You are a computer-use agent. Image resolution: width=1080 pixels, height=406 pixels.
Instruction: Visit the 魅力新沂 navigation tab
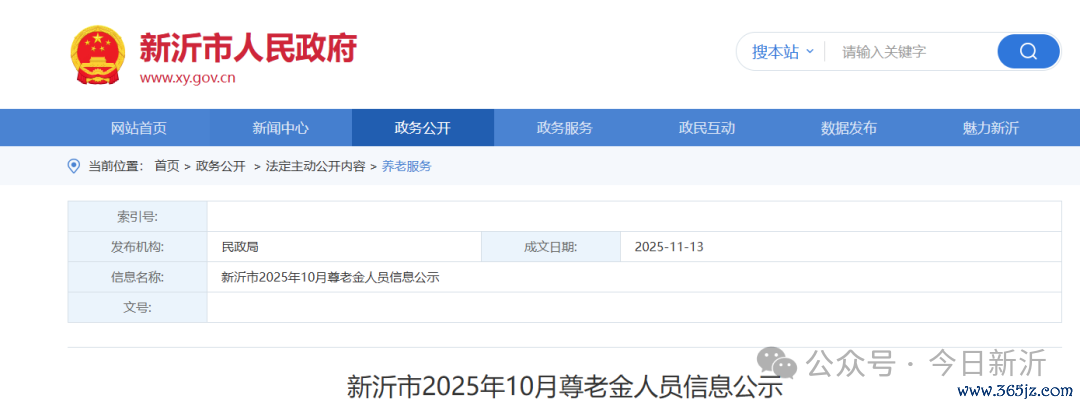click(990, 128)
